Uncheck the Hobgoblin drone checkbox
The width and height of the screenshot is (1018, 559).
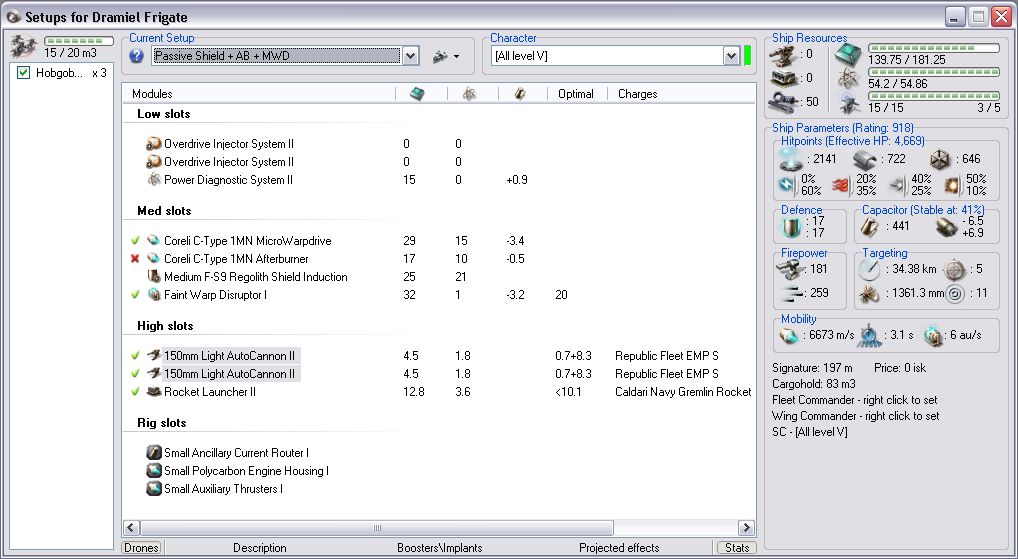24,73
